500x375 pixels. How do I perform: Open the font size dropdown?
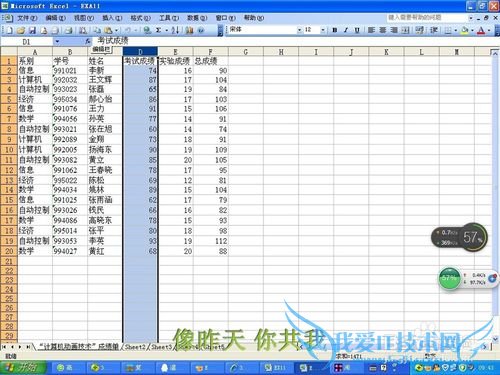click(x=323, y=30)
